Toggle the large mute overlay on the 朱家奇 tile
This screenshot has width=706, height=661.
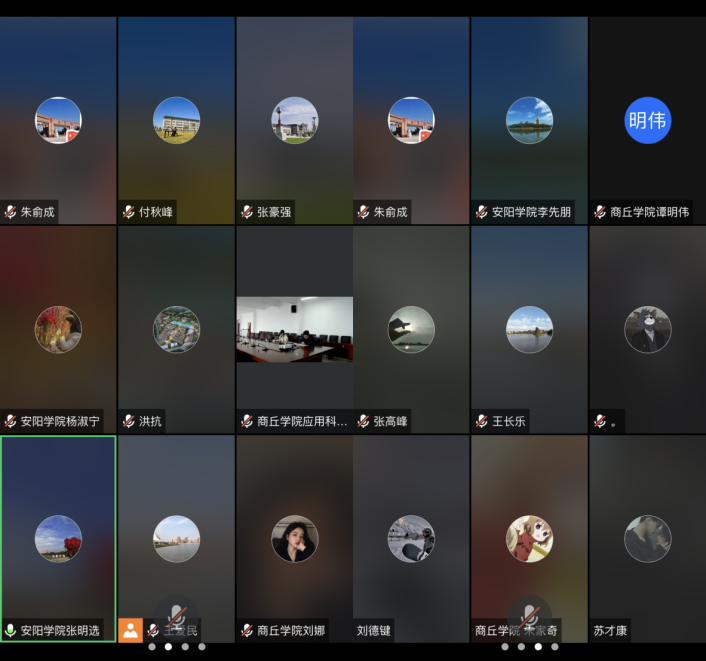point(529,615)
